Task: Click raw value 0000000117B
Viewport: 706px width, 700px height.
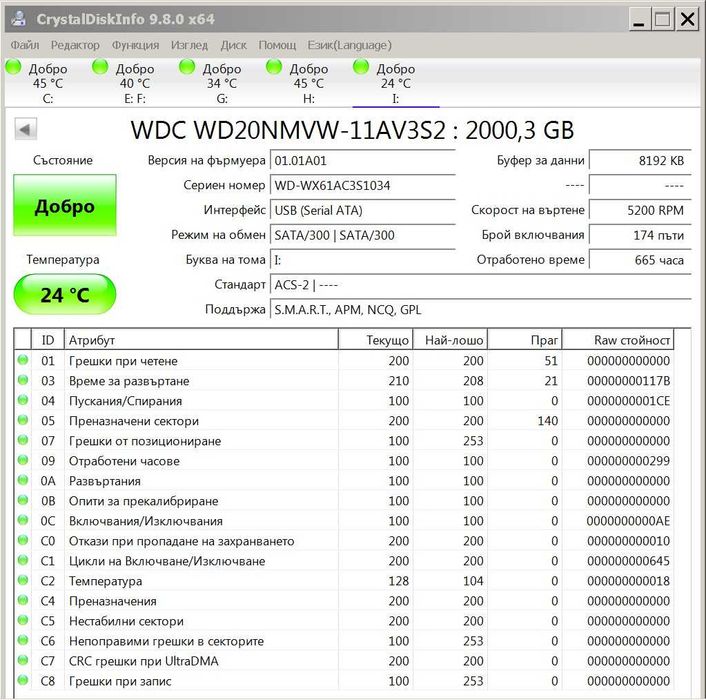Action: click(x=628, y=381)
